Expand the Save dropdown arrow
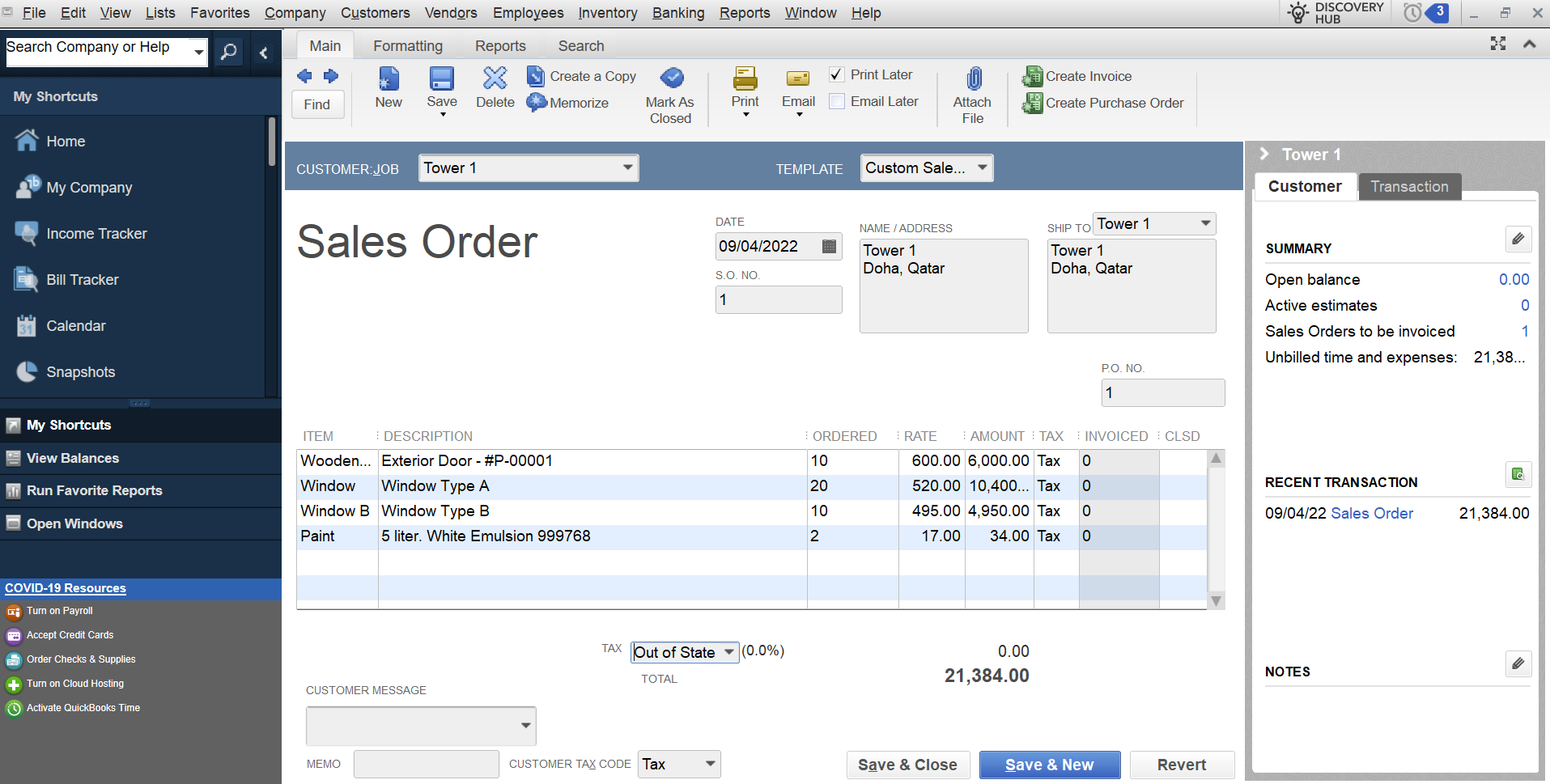1550x784 pixels. coord(442,115)
